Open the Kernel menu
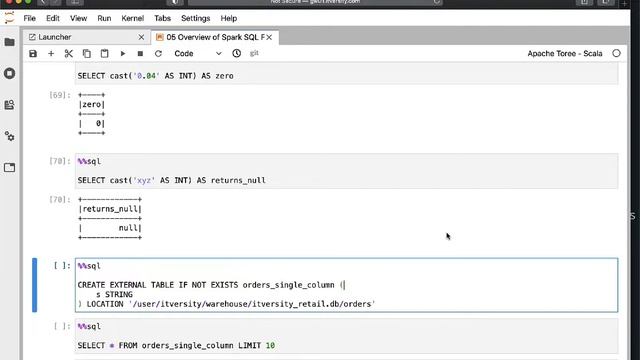Viewport: 640px width, 360px height. 133,18
